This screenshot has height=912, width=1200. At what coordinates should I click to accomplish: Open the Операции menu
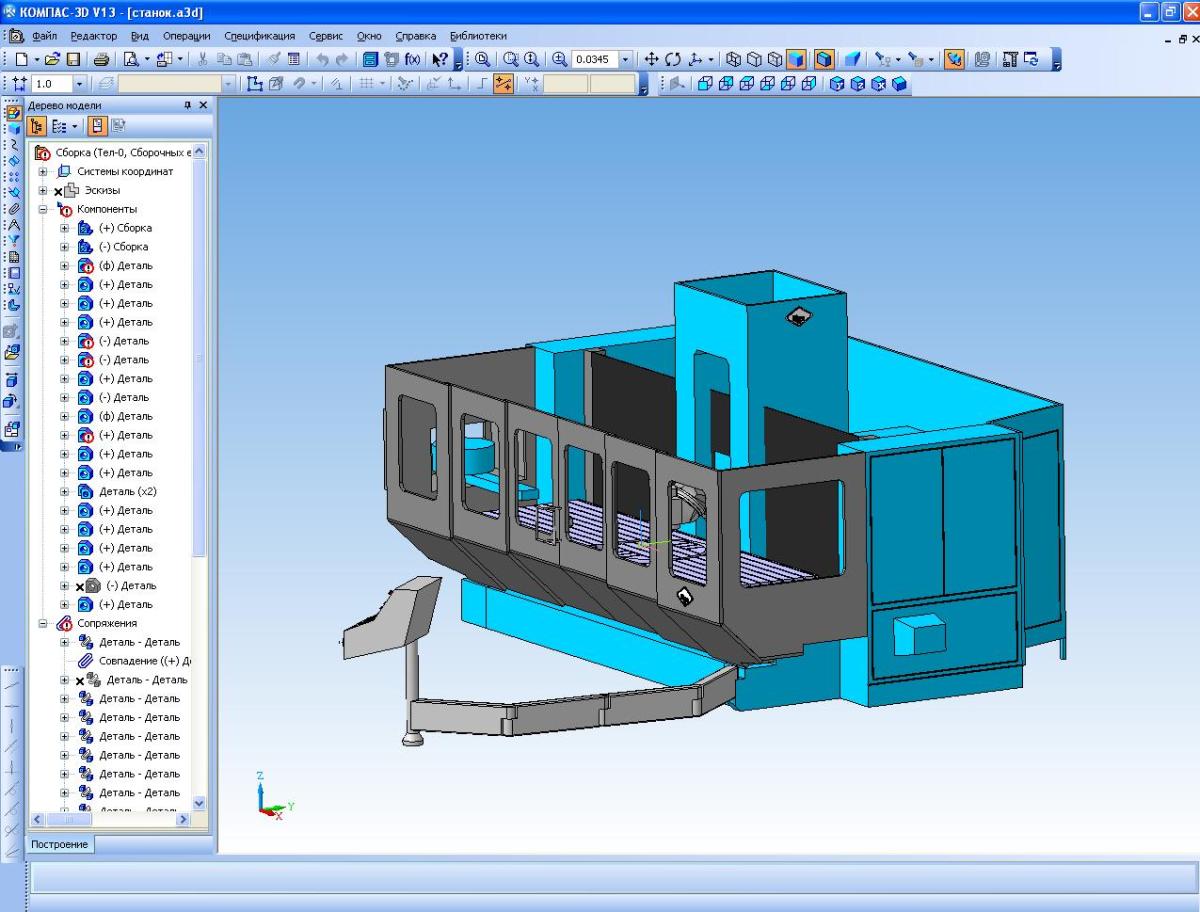pos(186,36)
